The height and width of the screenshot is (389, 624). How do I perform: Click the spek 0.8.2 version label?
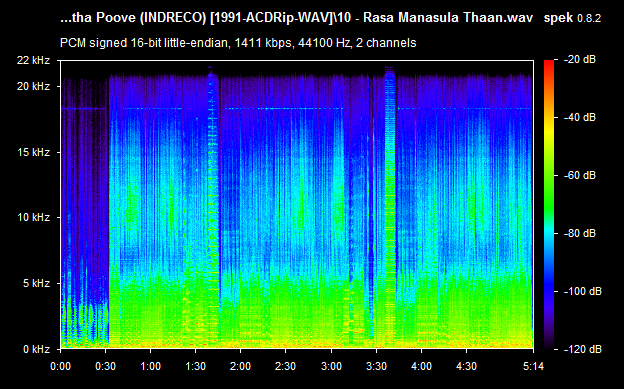tap(572, 18)
